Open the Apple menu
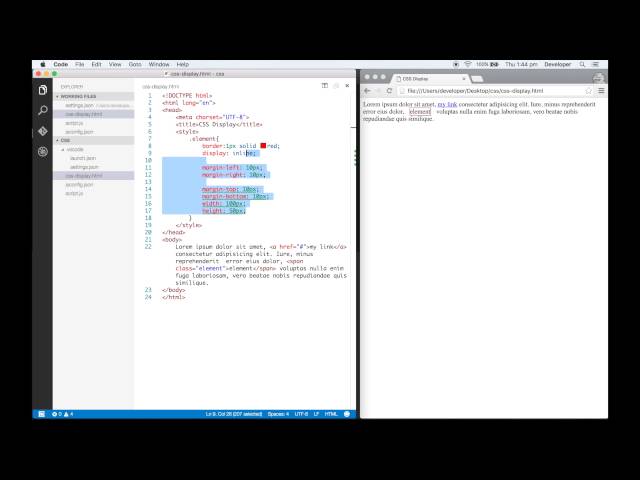 pos(42,64)
